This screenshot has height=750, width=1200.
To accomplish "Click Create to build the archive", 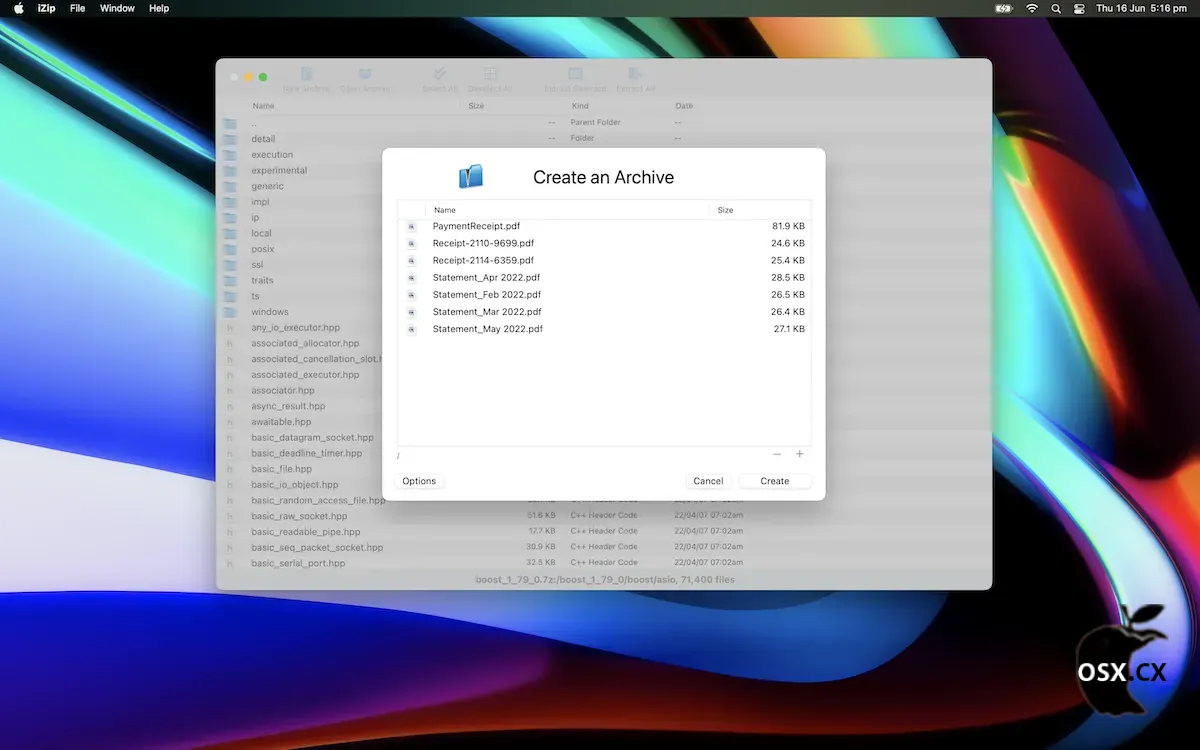I will click(x=774, y=481).
